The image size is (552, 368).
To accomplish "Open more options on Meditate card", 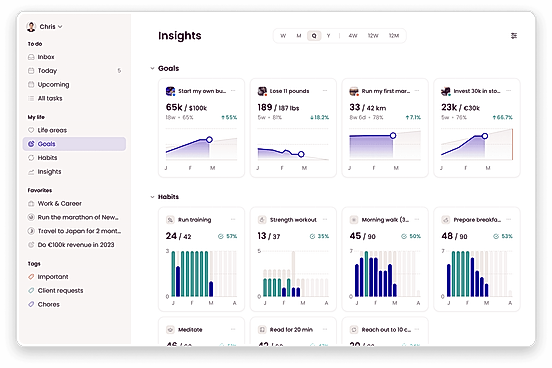I will pos(233,329).
